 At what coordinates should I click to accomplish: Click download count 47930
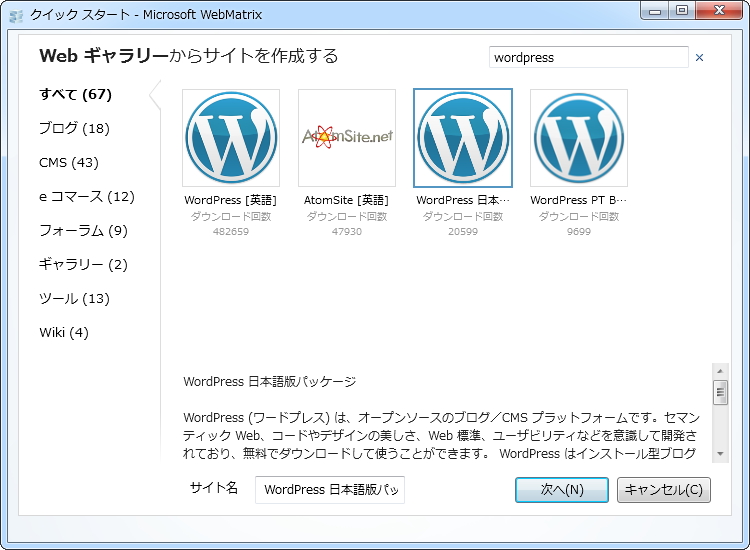347,231
